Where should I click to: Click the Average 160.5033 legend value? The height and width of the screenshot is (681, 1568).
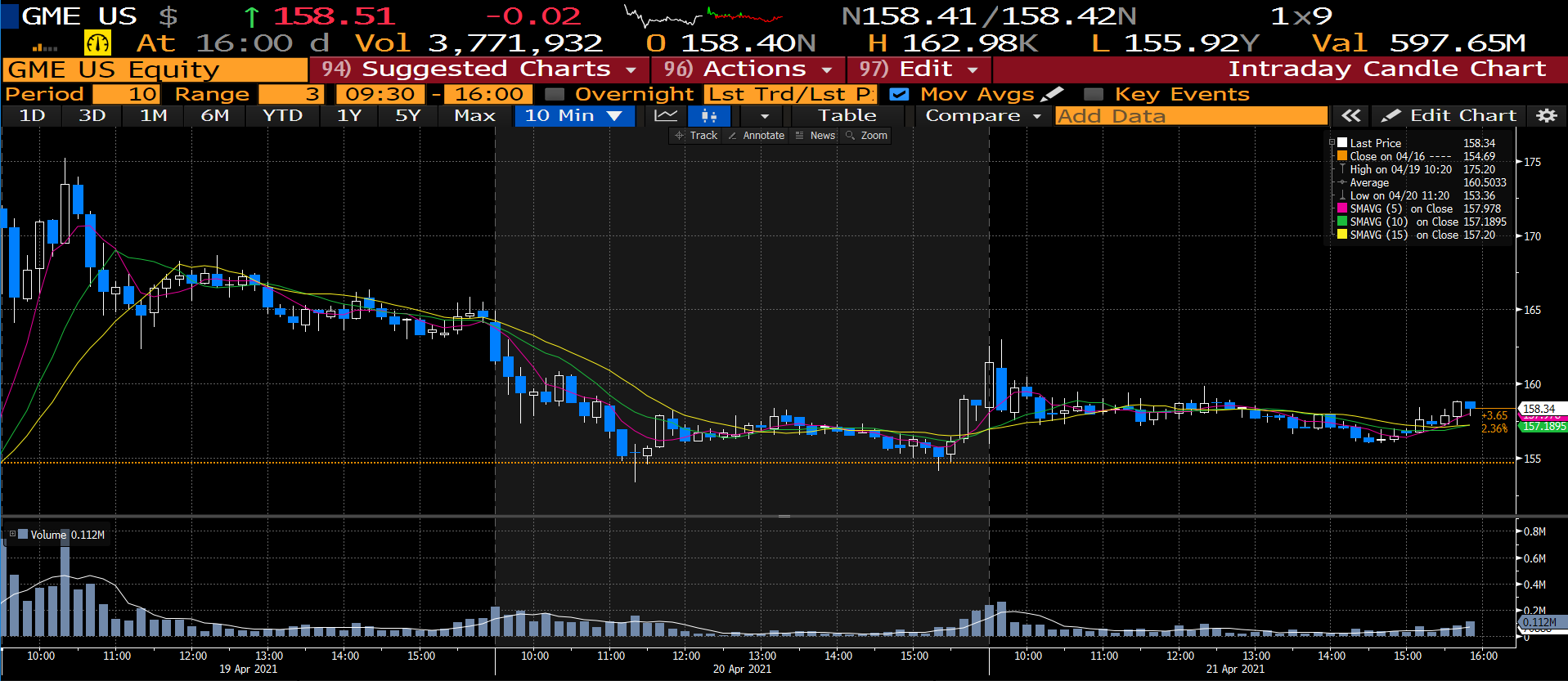1485,182
